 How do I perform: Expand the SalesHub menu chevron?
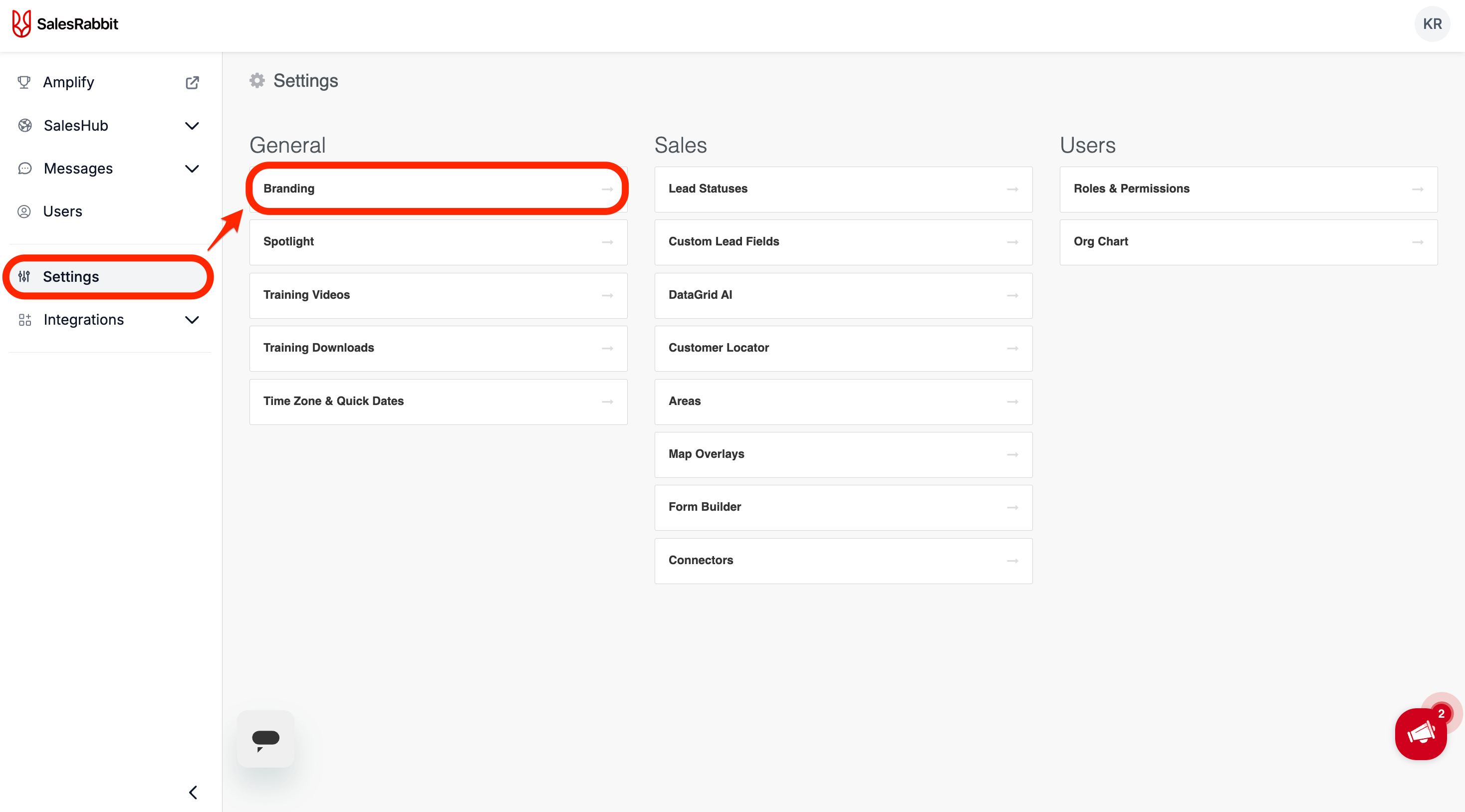point(192,126)
